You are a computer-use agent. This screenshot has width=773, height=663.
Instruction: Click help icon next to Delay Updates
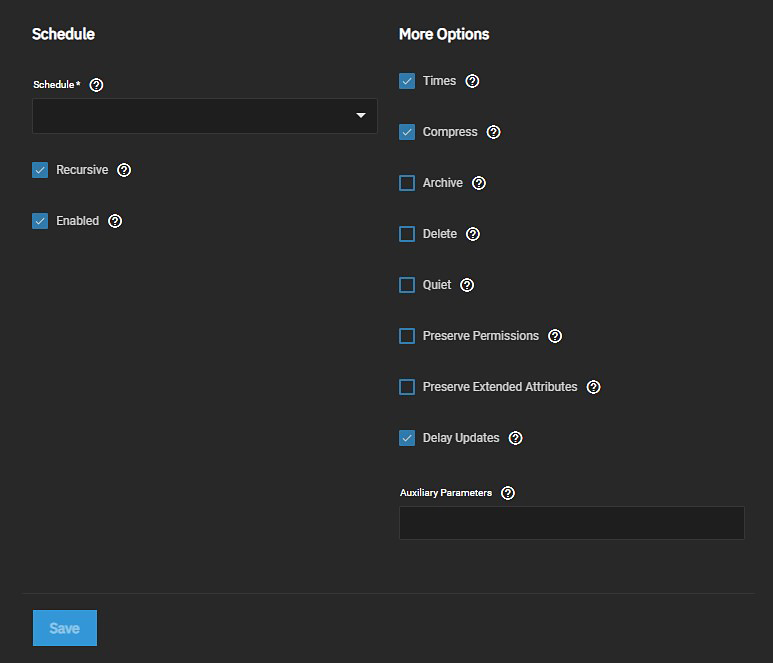pos(516,438)
